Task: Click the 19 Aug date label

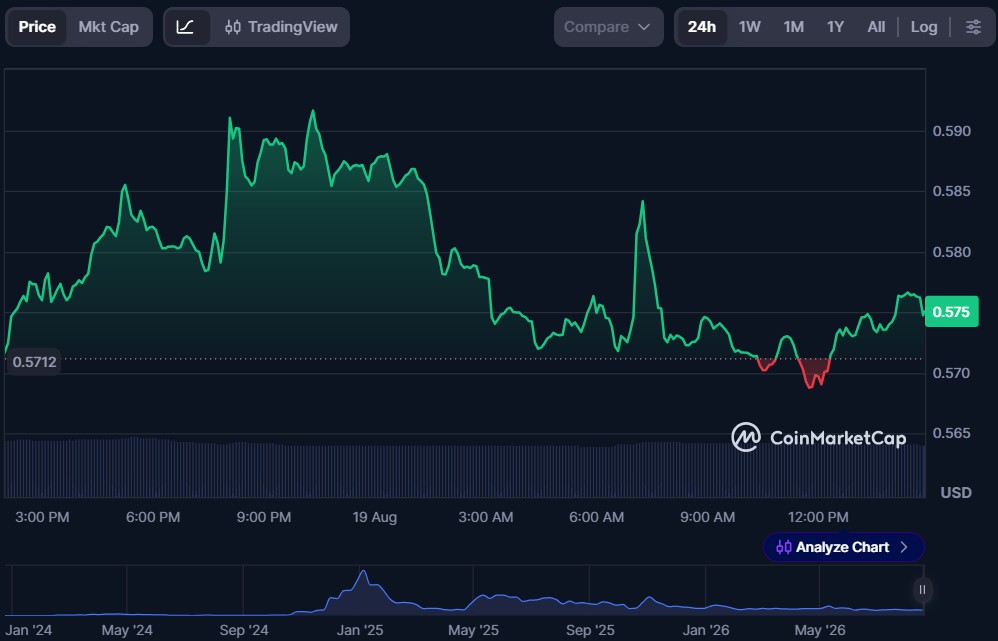Action: point(374,517)
